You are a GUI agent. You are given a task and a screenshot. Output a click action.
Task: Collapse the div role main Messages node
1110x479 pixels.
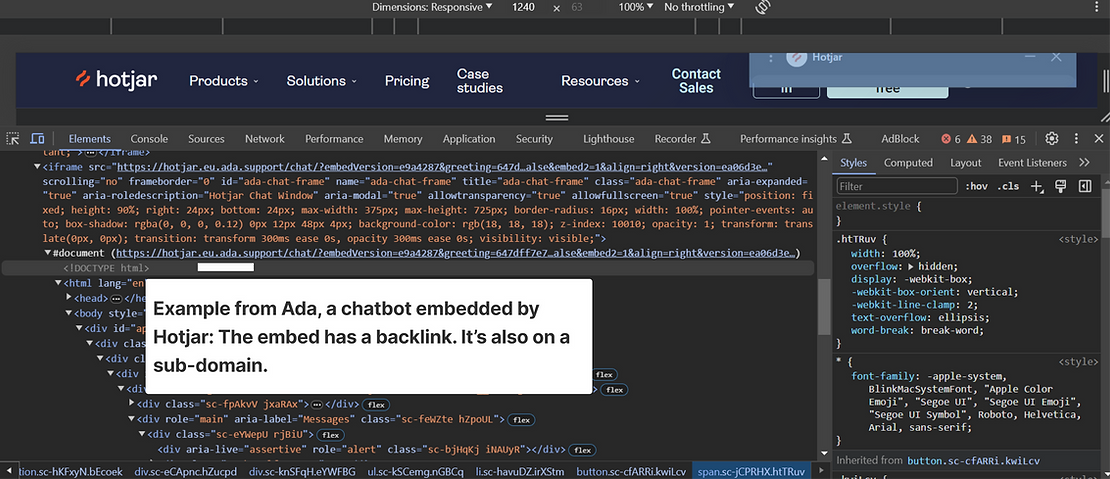(x=132, y=419)
